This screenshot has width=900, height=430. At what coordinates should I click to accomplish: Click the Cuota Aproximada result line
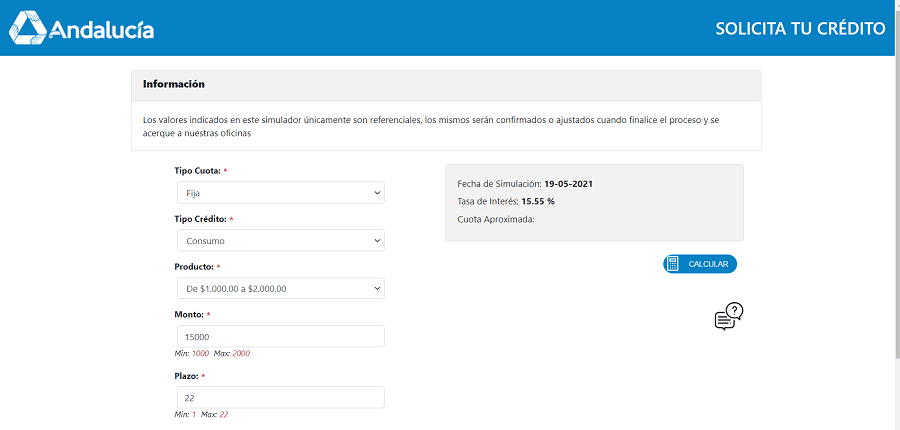[496, 218]
